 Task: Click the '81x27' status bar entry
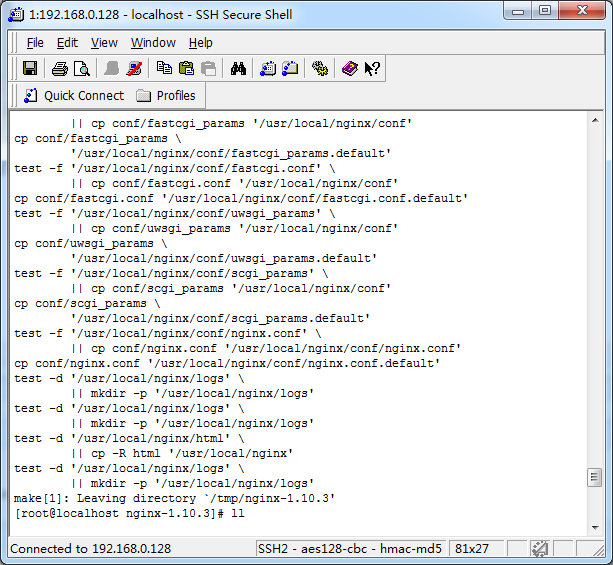click(472, 549)
